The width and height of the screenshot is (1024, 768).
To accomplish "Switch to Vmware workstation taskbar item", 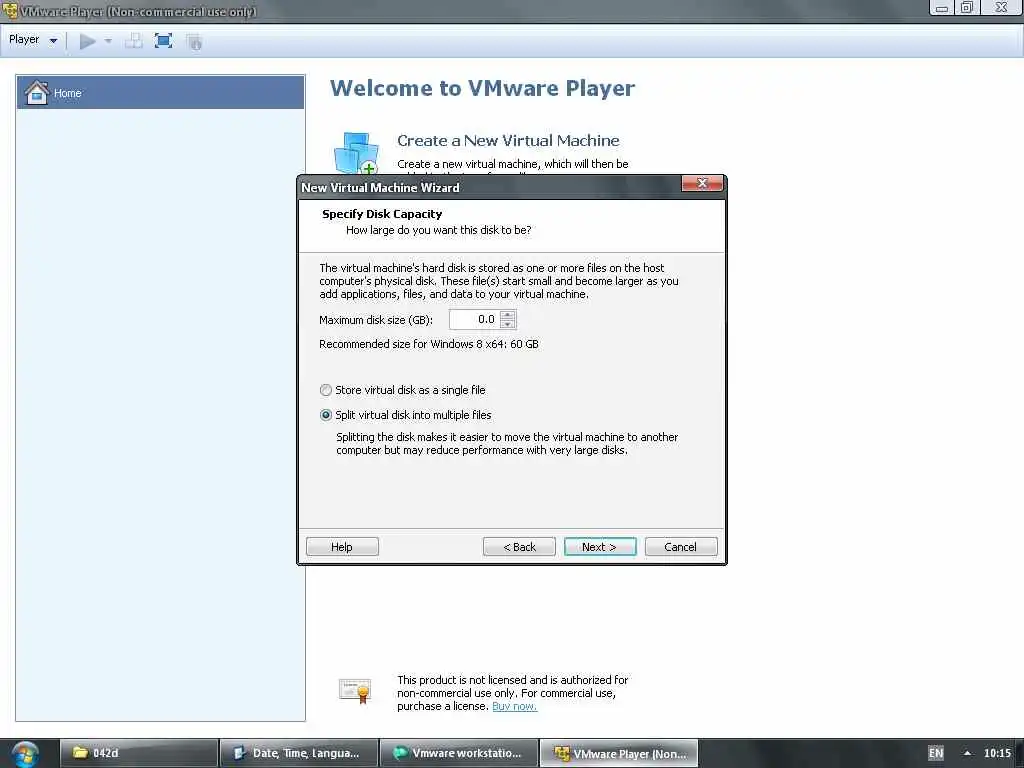I will (459, 753).
